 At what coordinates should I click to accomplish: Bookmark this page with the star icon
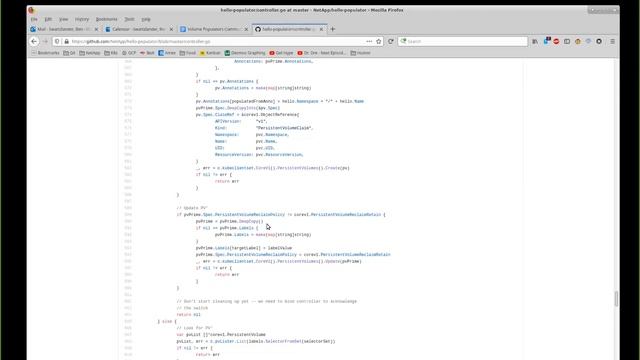coord(379,41)
